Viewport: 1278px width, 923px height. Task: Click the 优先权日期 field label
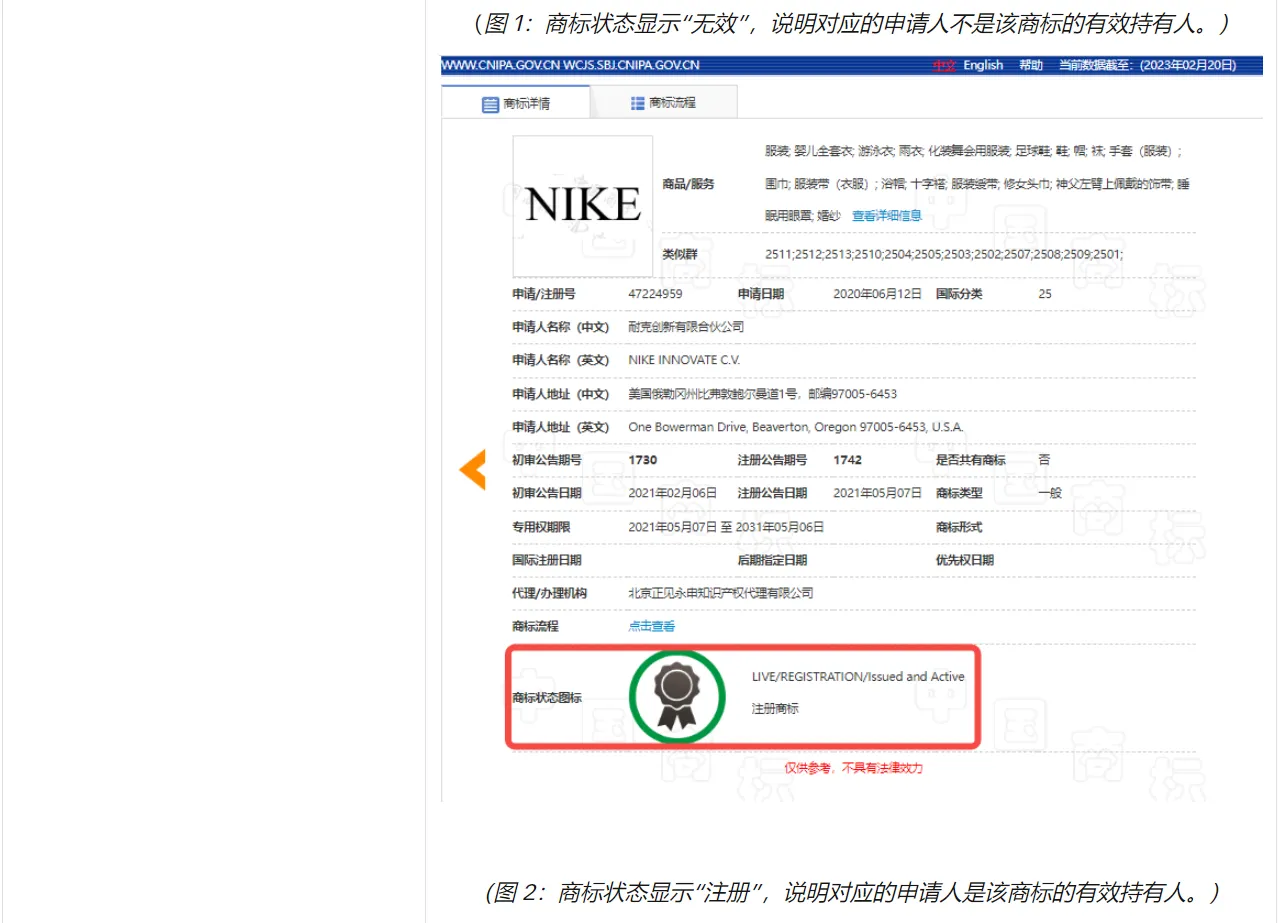965,560
